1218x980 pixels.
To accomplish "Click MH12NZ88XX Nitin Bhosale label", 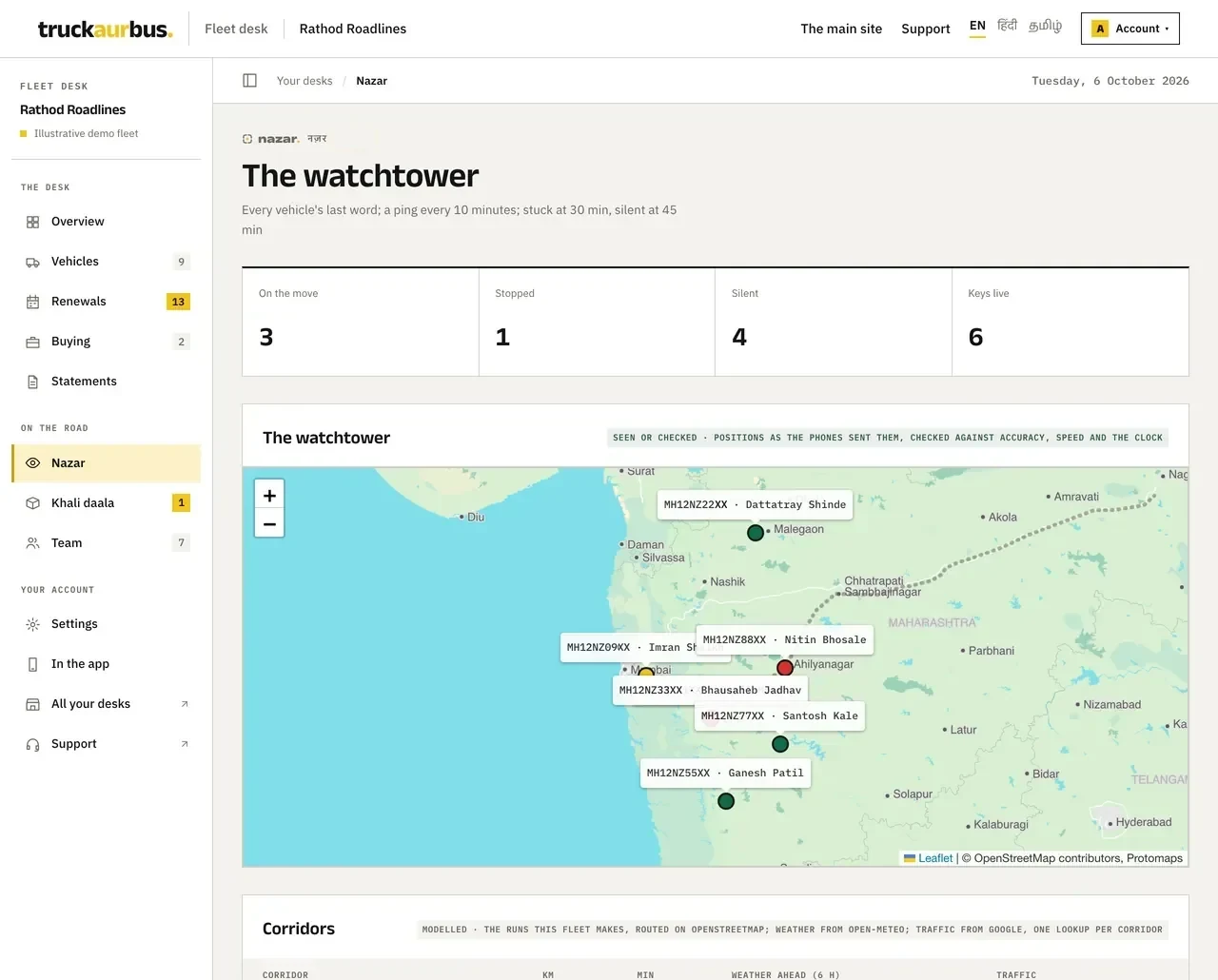I will coord(785,639).
